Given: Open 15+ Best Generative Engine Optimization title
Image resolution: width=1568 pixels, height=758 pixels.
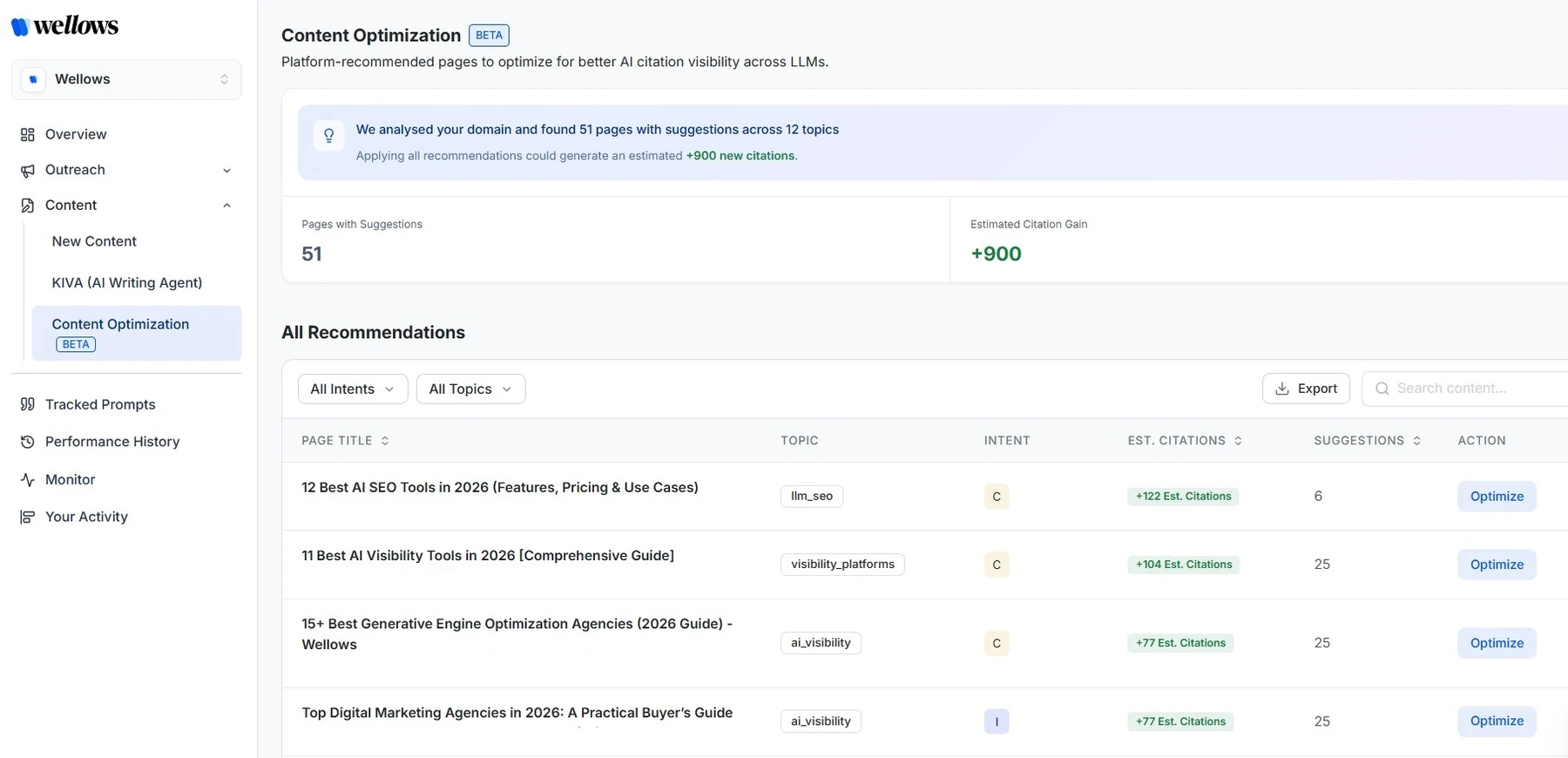Looking at the screenshot, I should pos(517,634).
